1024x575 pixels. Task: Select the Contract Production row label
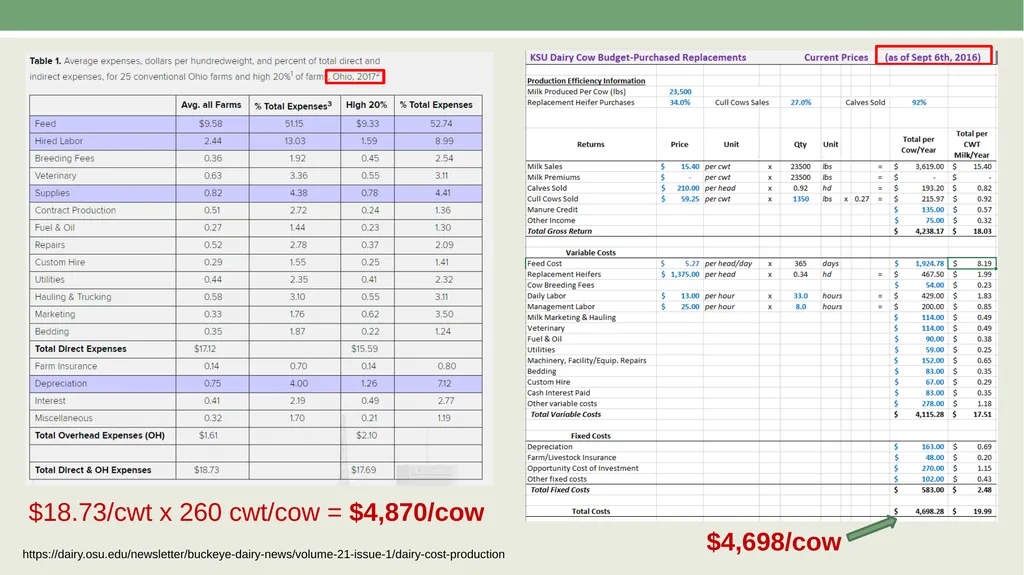click(x=75, y=210)
